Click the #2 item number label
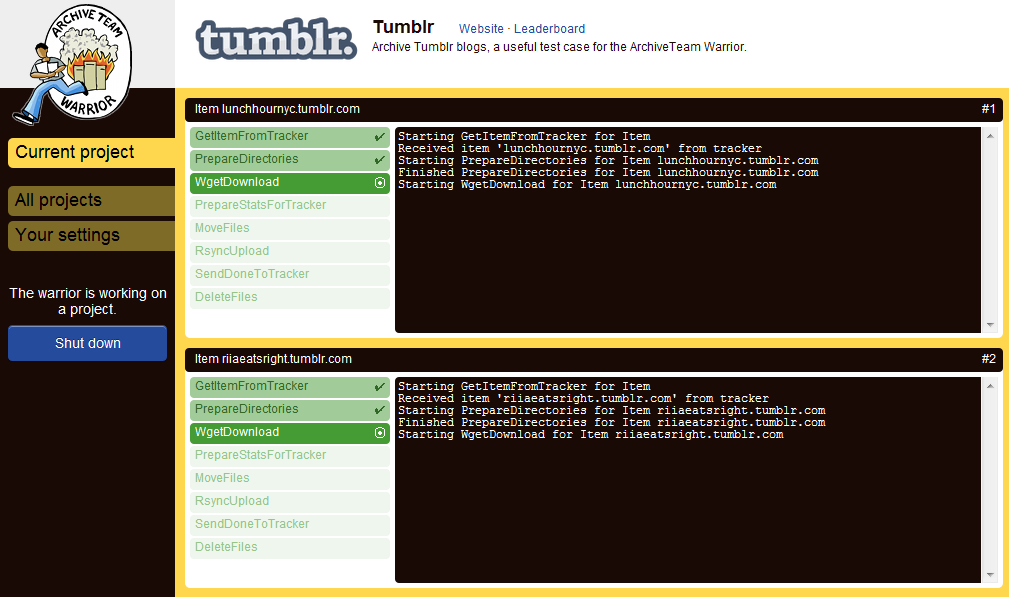Screen dimensions: 1009x597 coord(988,359)
